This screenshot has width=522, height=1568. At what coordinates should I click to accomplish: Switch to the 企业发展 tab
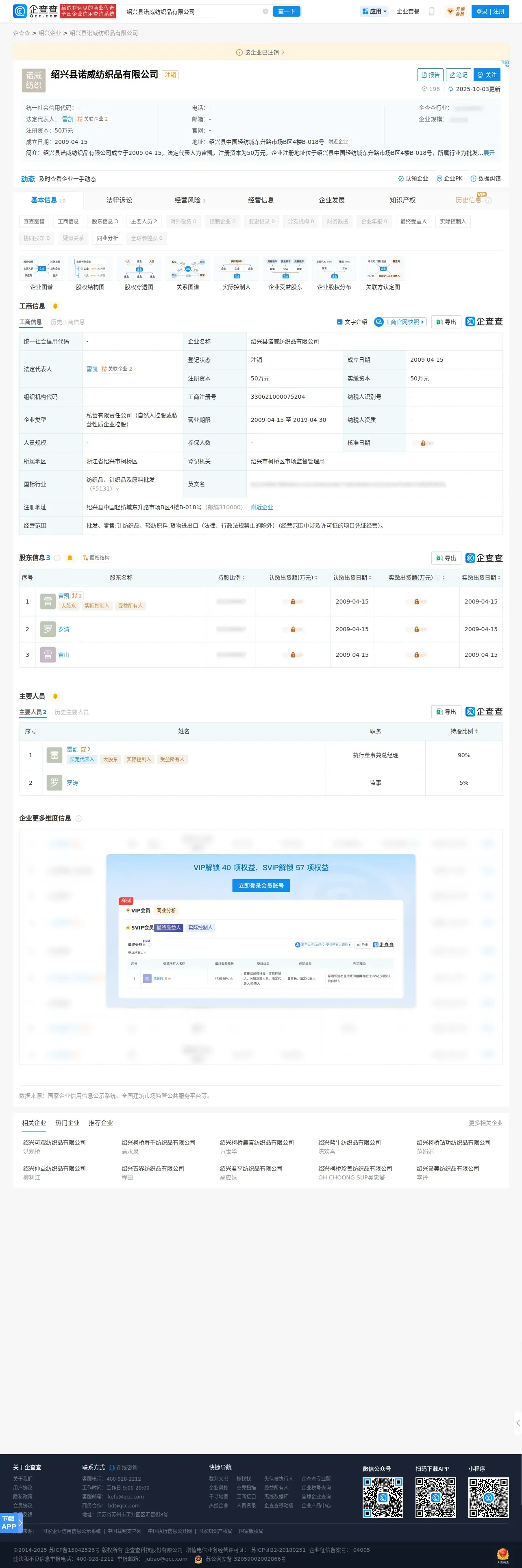(x=332, y=200)
